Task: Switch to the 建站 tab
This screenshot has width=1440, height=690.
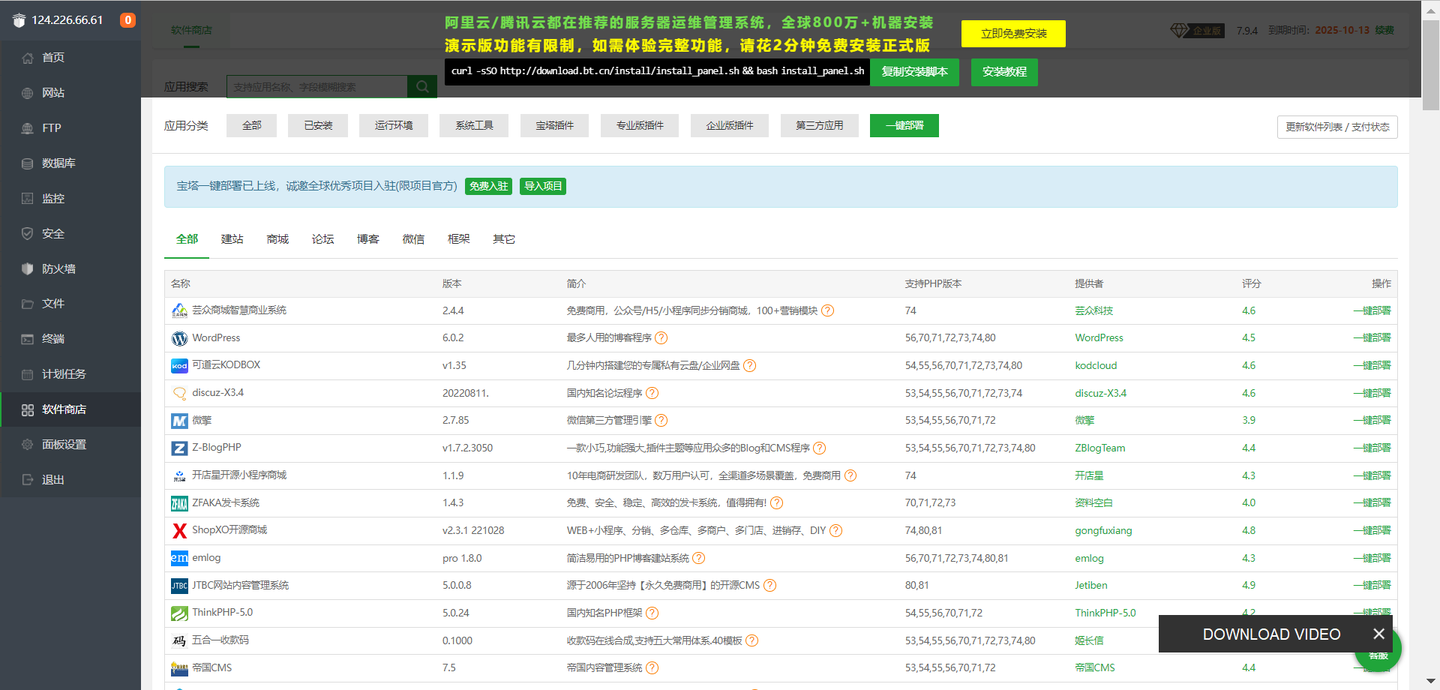Action: coord(232,239)
